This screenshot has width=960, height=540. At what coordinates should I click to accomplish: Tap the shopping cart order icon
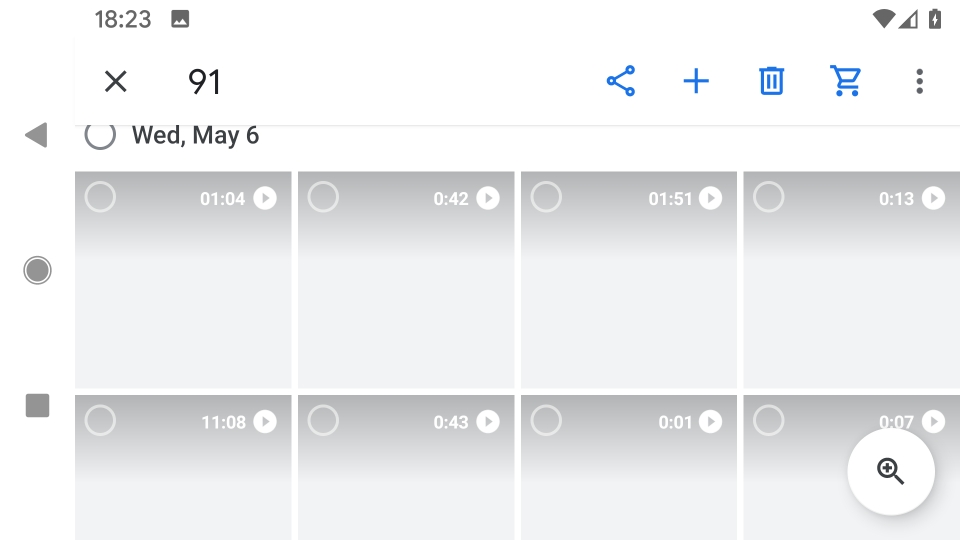click(x=846, y=81)
